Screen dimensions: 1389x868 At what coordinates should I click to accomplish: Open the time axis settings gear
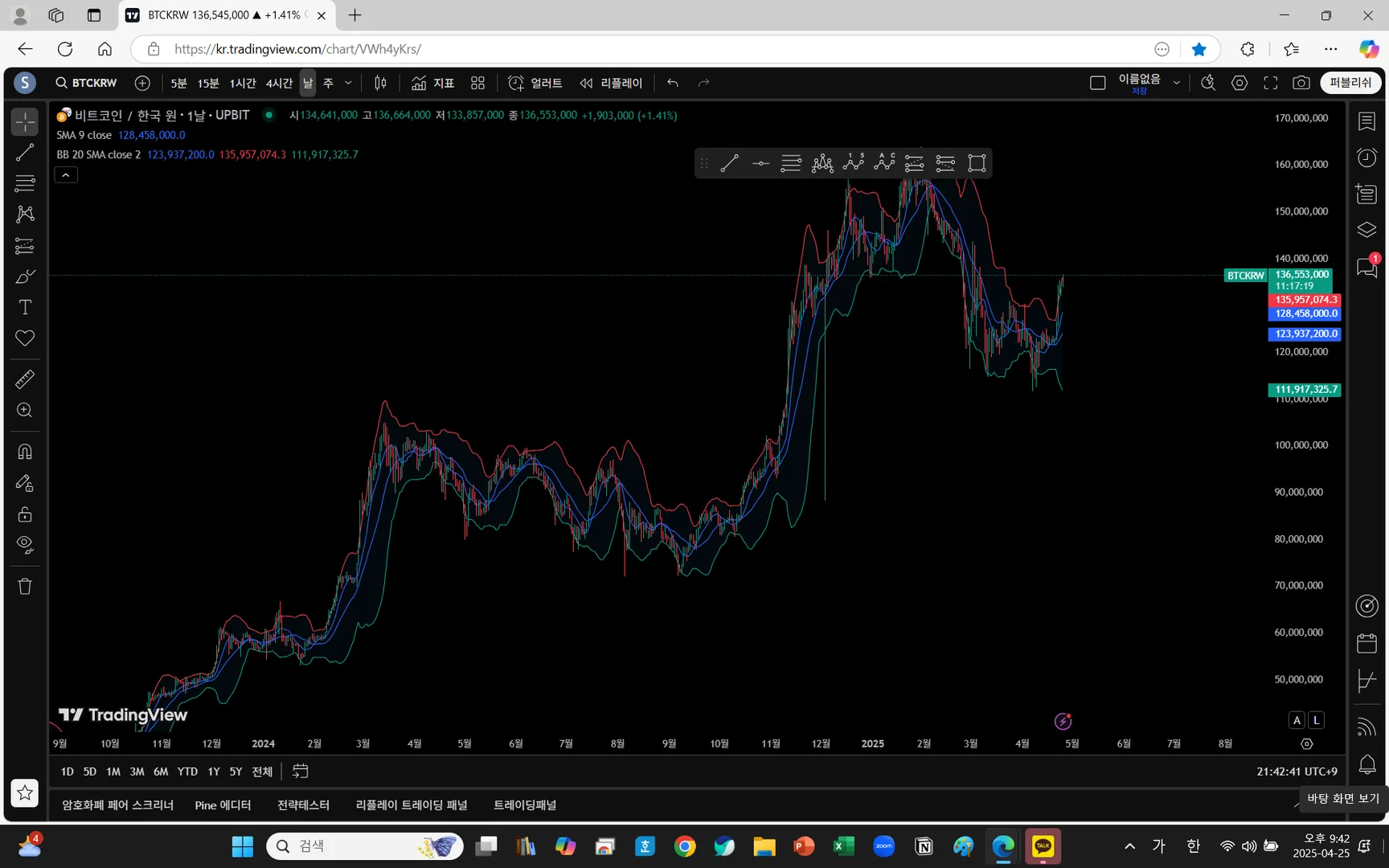pyautogui.click(x=1307, y=743)
